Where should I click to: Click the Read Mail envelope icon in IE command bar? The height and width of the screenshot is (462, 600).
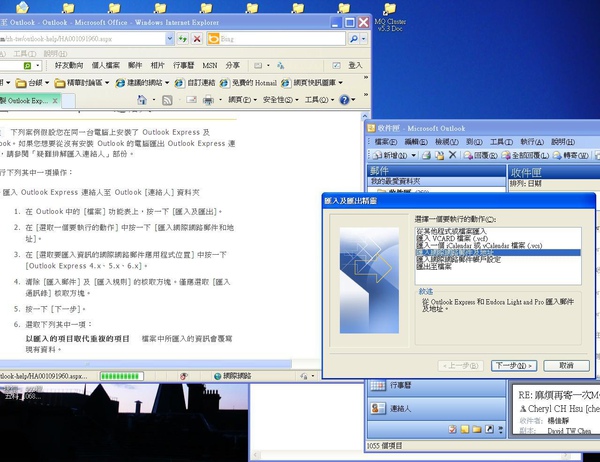(191, 100)
